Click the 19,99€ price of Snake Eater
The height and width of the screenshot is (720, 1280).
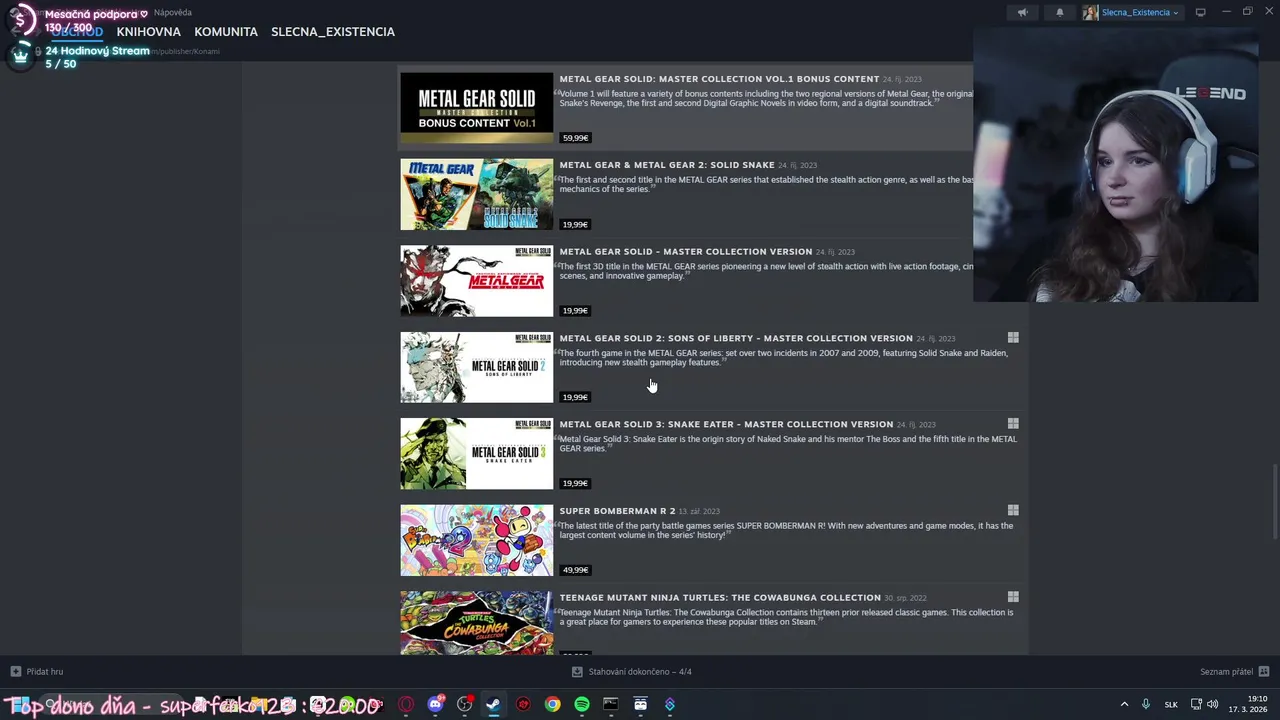tap(575, 483)
